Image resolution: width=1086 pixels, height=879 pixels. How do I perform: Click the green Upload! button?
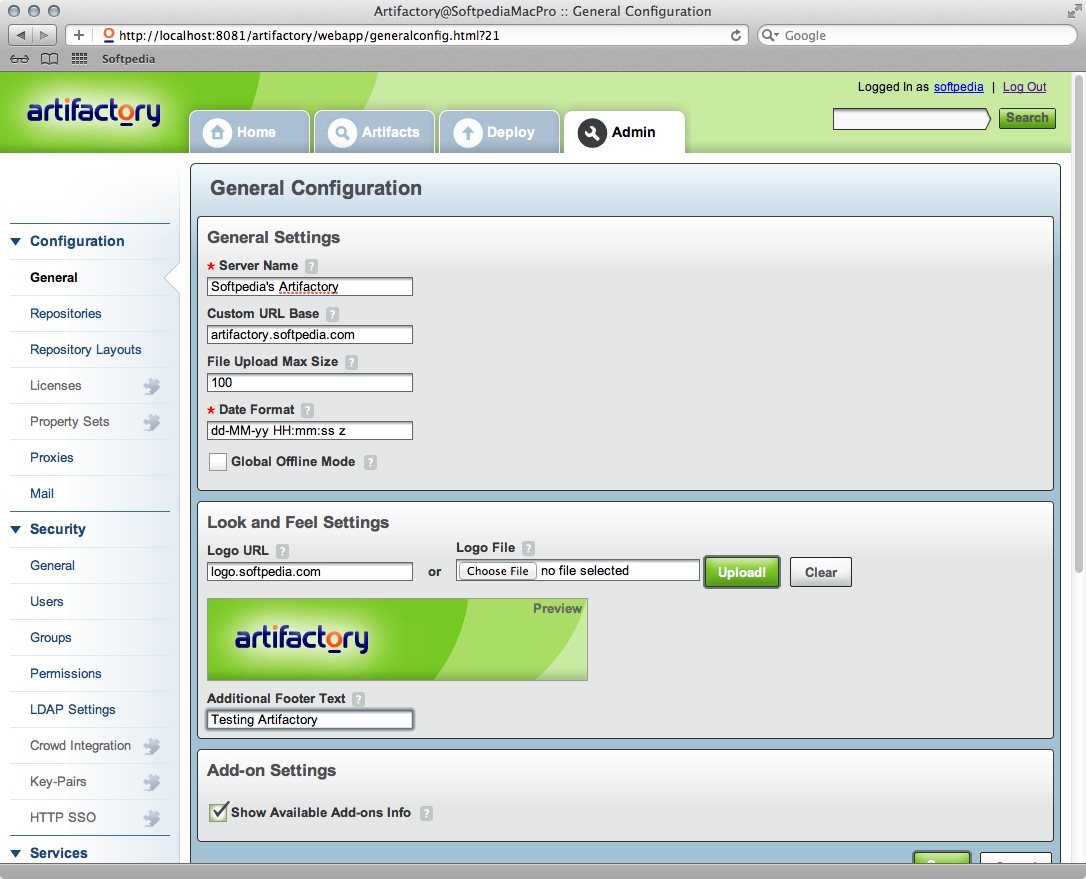(742, 572)
